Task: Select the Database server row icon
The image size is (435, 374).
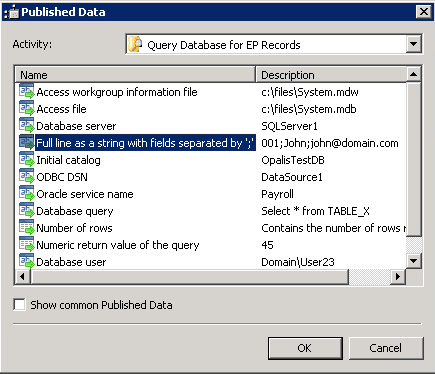Action: pyautogui.click(x=27, y=126)
